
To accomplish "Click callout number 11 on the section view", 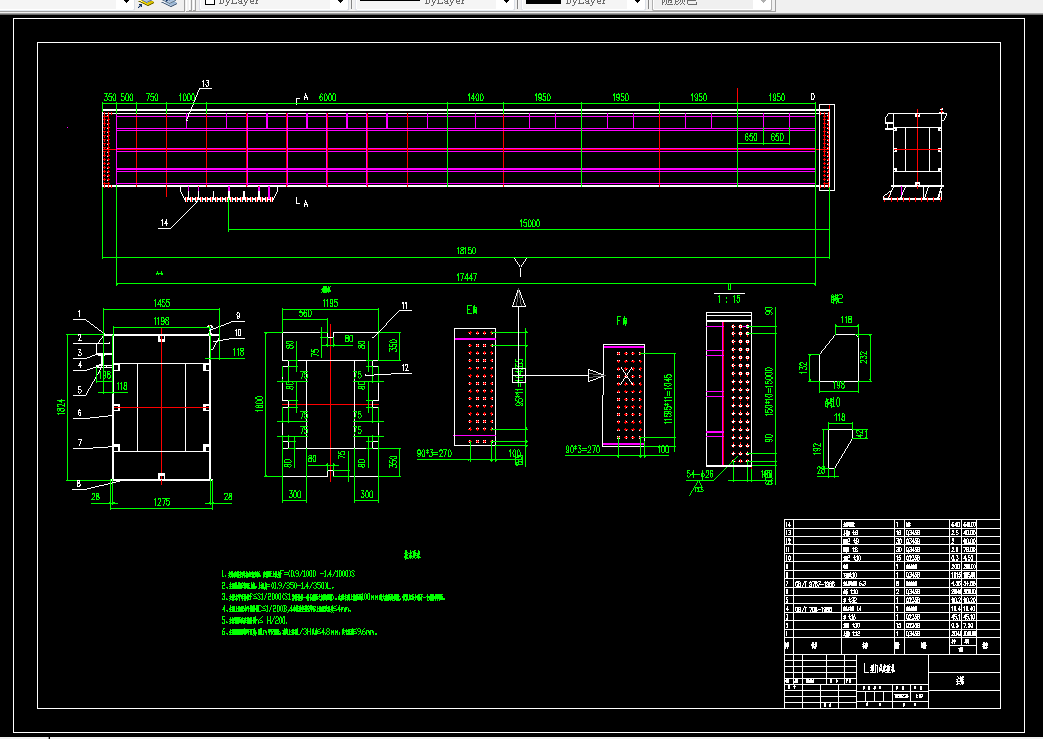I will click(x=404, y=306).
